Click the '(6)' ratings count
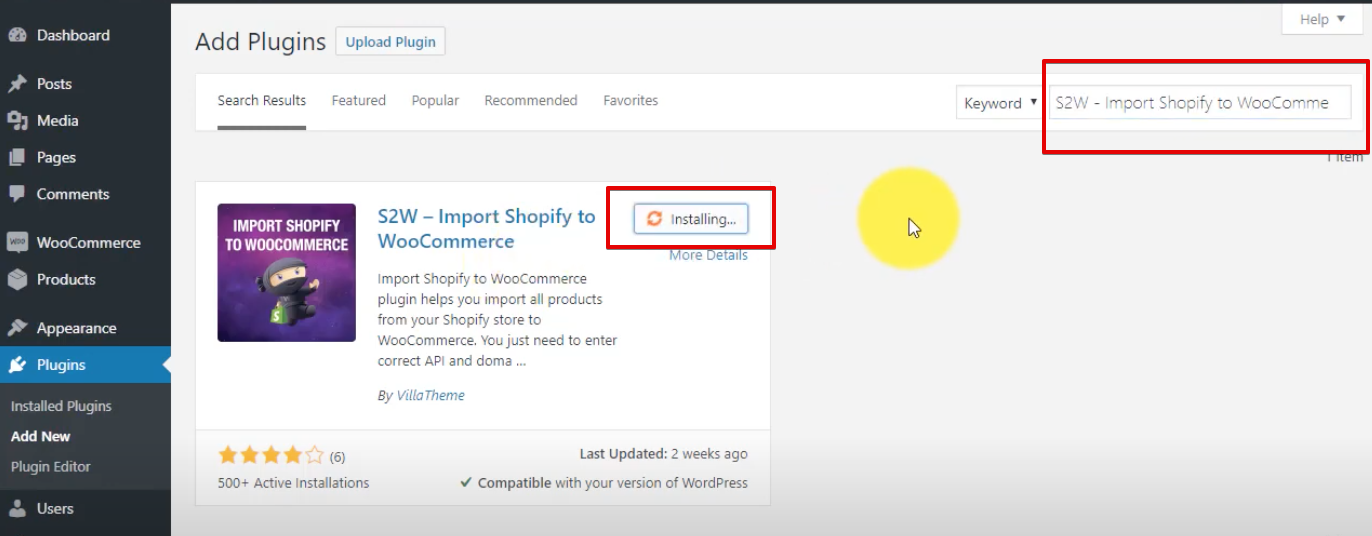This screenshot has width=1372, height=536. [337, 457]
